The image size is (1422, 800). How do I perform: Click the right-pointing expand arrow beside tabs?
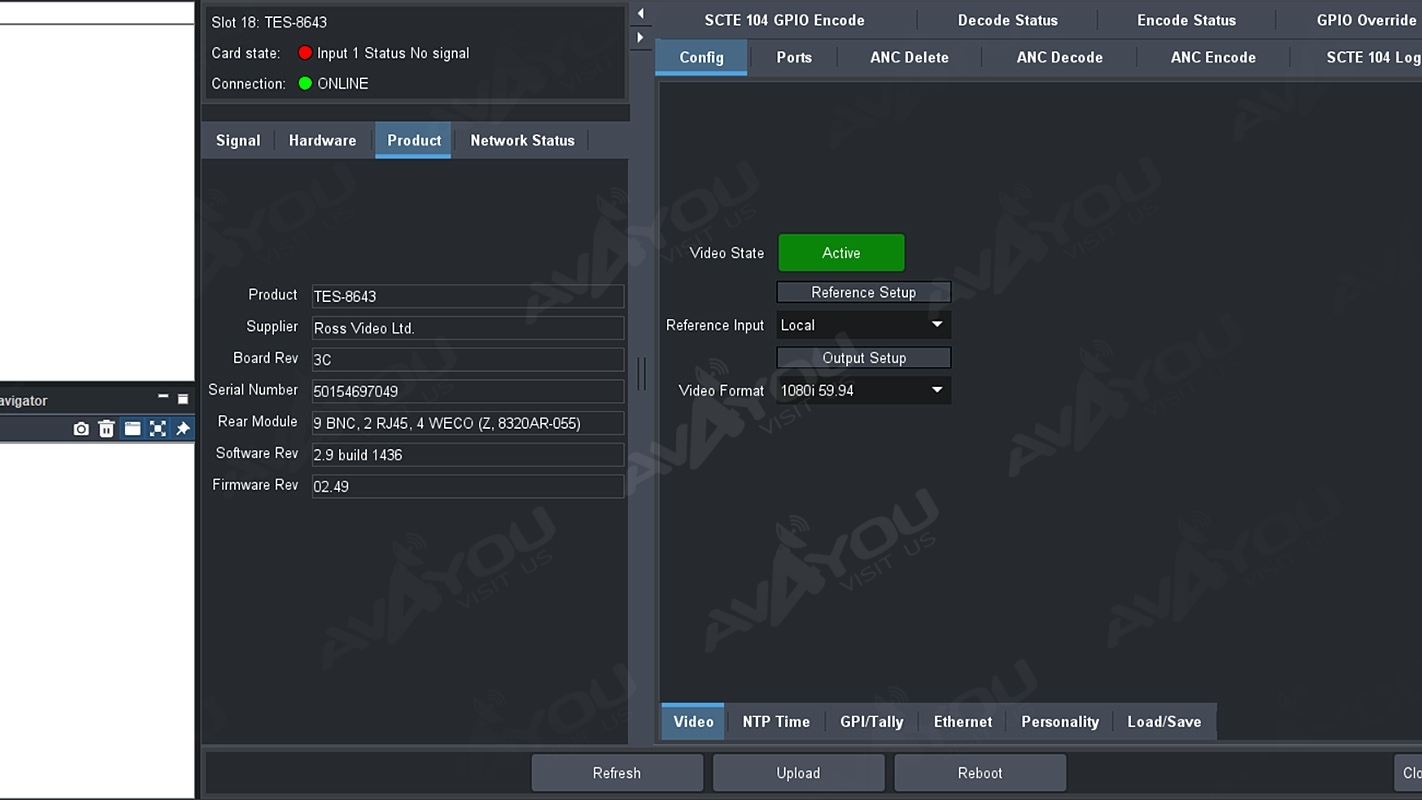coord(641,38)
